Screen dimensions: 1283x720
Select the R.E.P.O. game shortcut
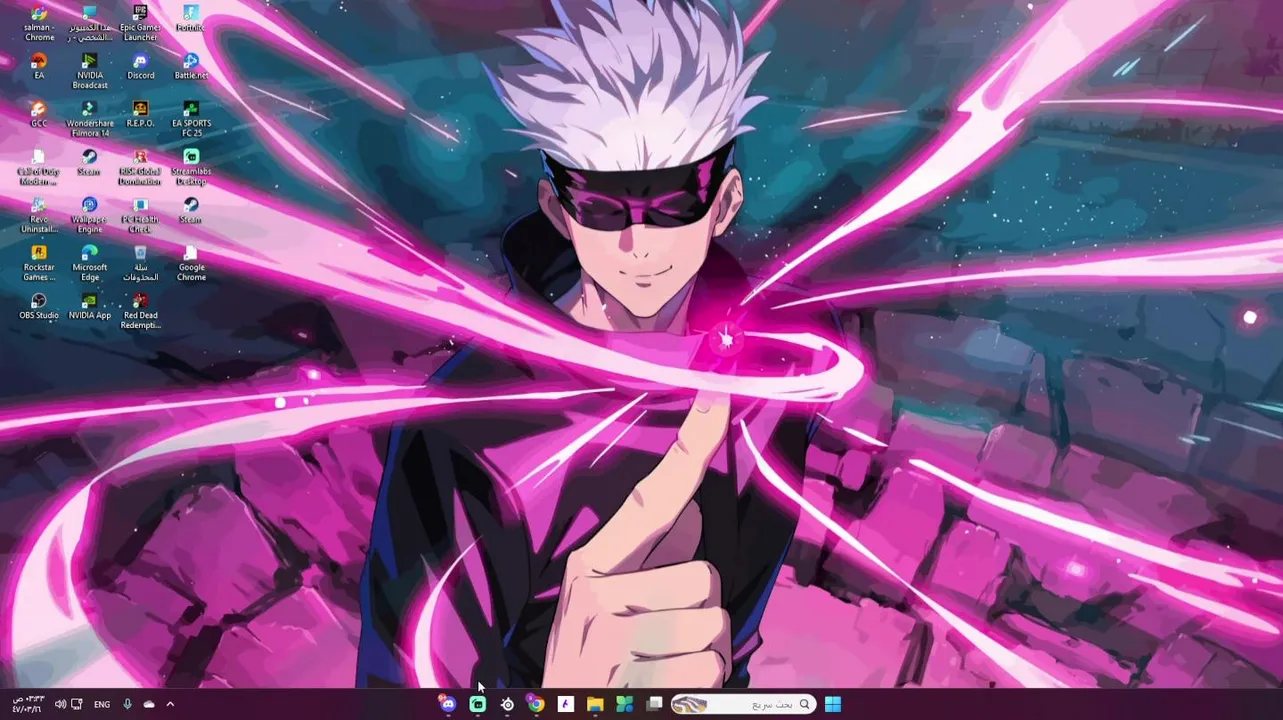140,114
